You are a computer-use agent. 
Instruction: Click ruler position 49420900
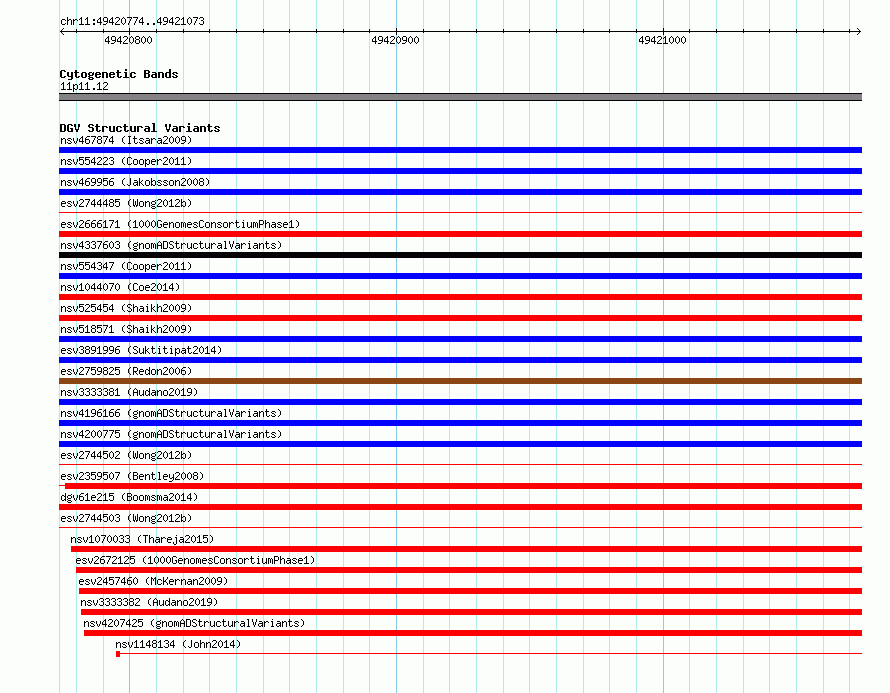click(x=396, y=40)
